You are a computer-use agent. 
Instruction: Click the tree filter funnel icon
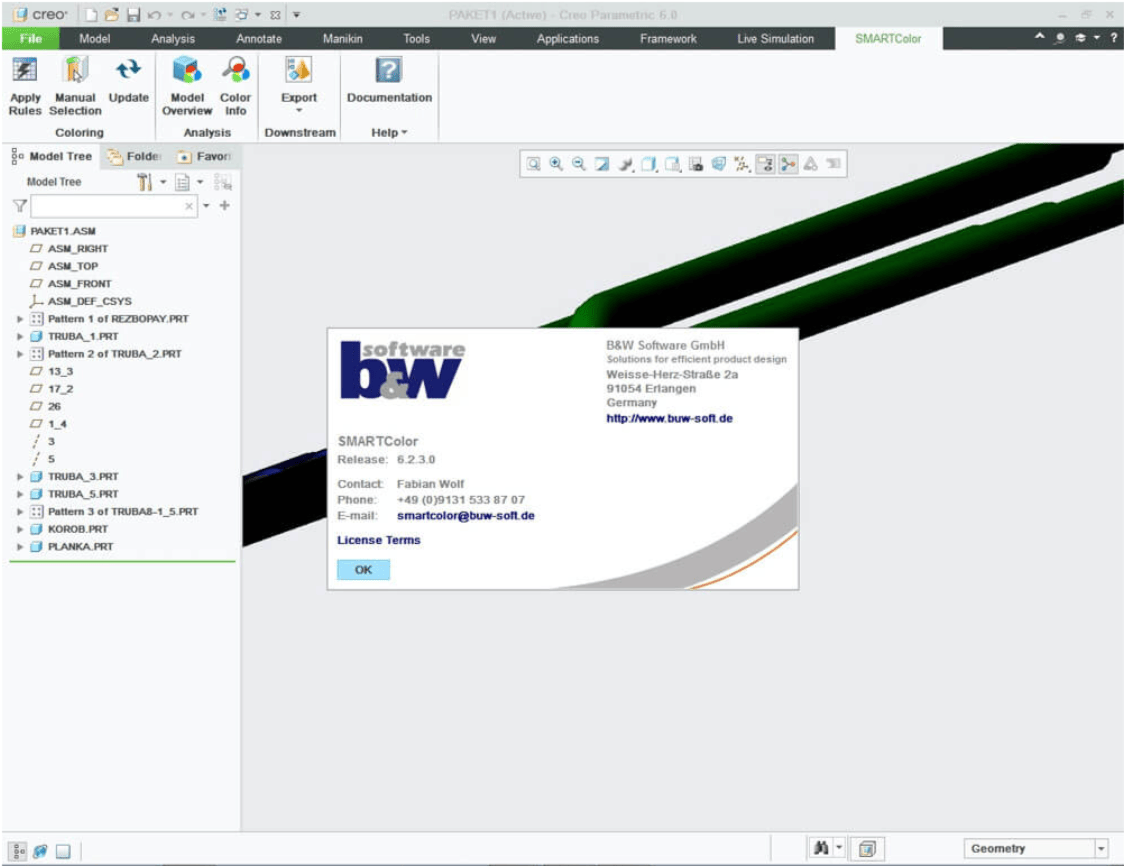(x=20, y=206)
